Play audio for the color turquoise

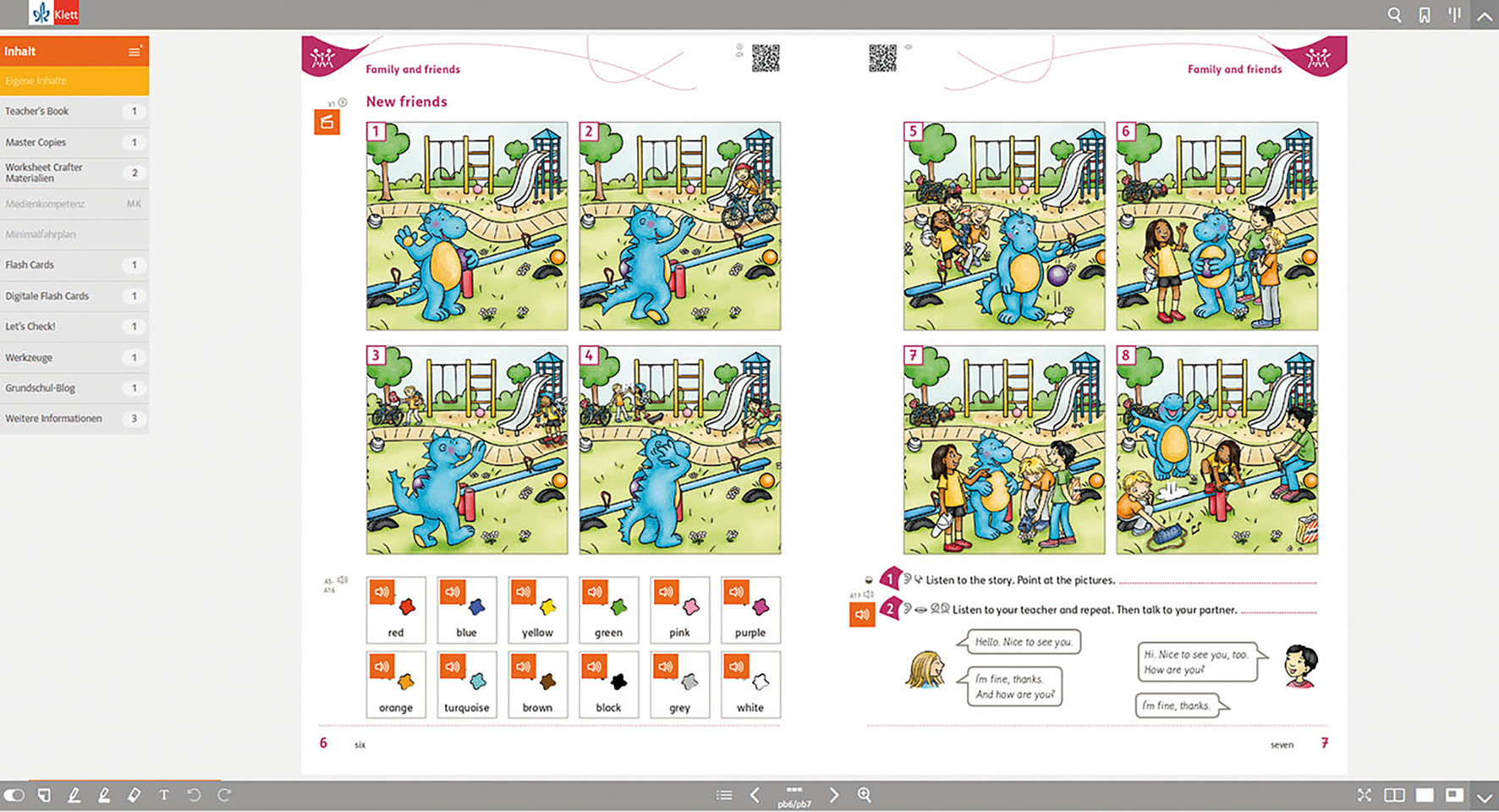tap(453, 667)
